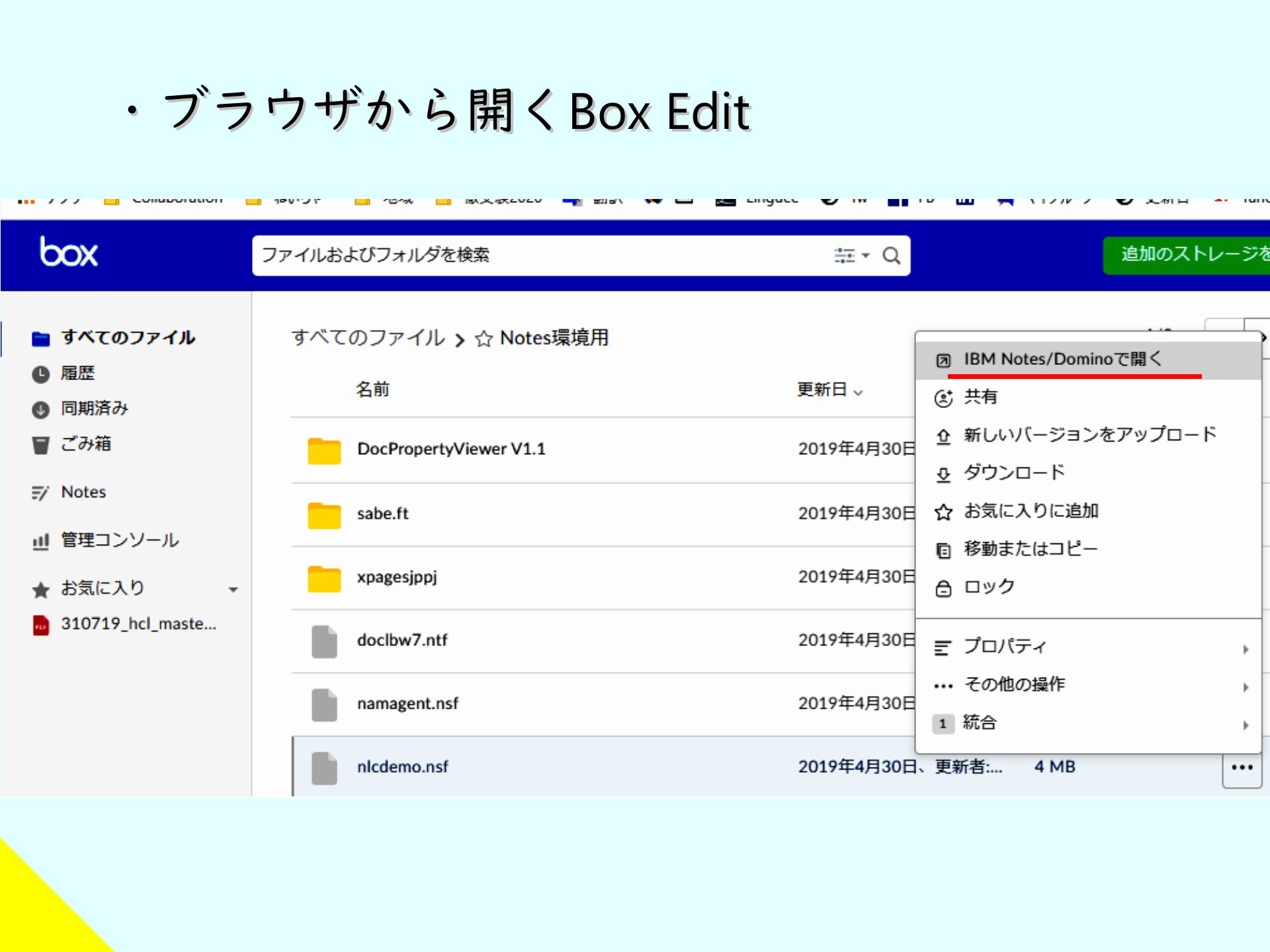Click the Notes環境用 breadcrumb title
This screenshot has width=1270, height=952.
click(x=554, y=338)
